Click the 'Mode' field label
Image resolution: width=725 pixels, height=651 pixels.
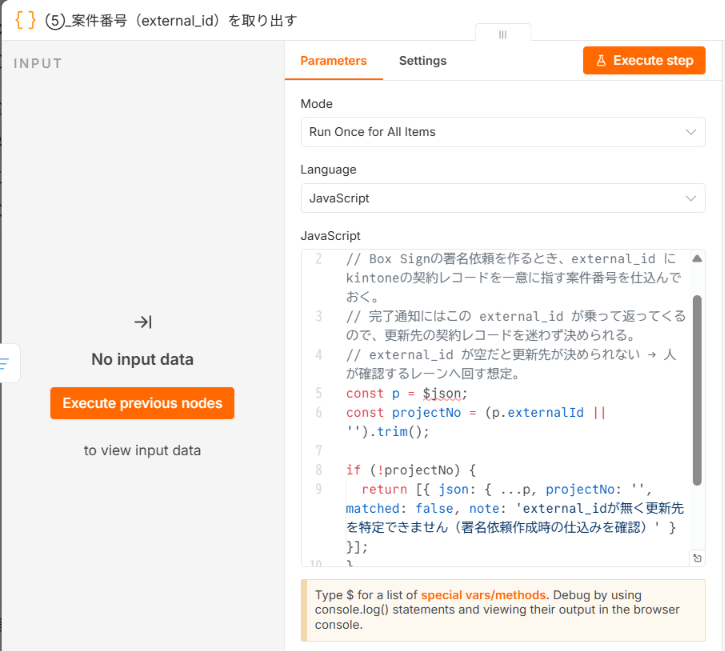click(x=316, y=104)
